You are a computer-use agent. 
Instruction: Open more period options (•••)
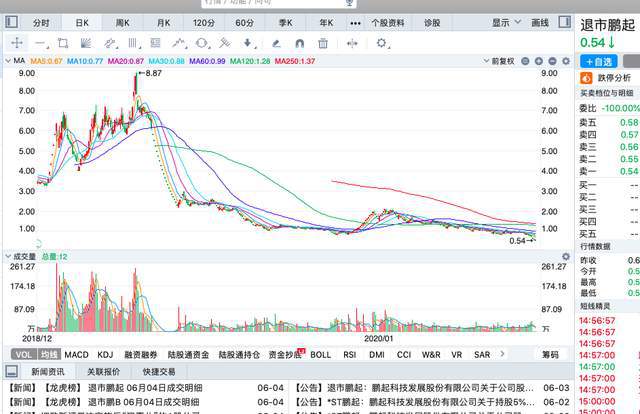[x=354, y=22]
